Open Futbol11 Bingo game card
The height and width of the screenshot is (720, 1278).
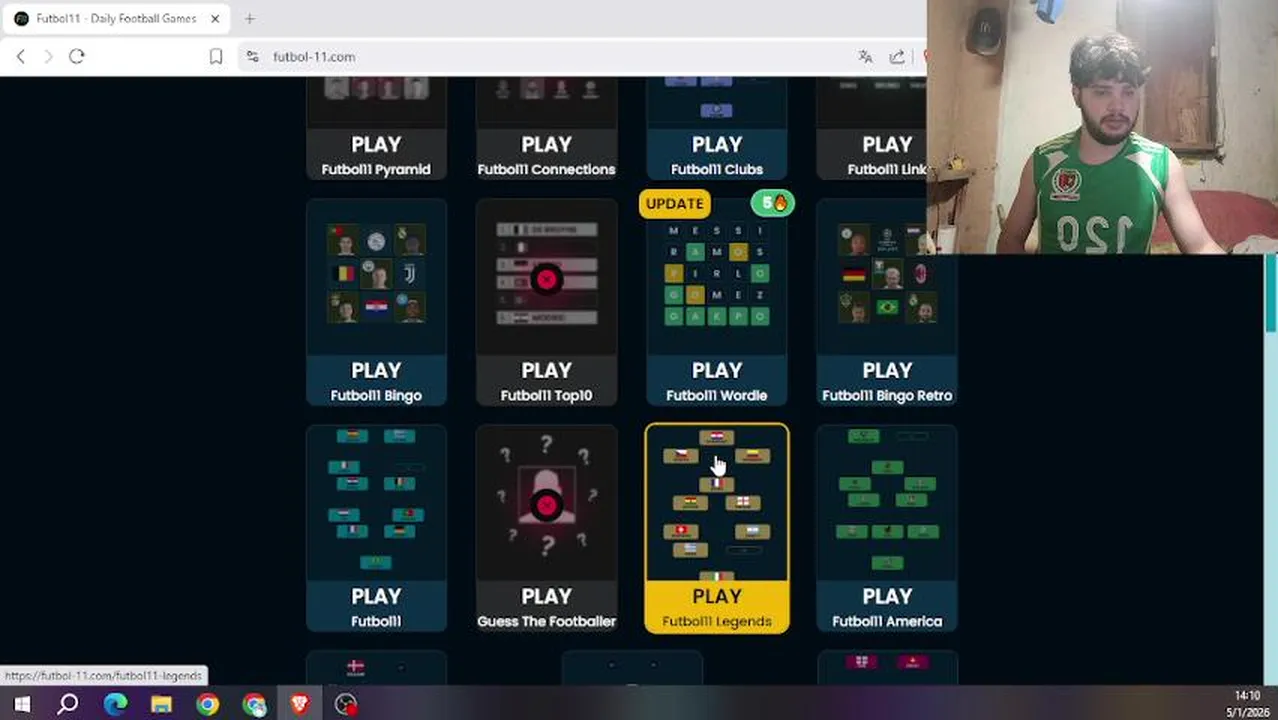point(376,302)
